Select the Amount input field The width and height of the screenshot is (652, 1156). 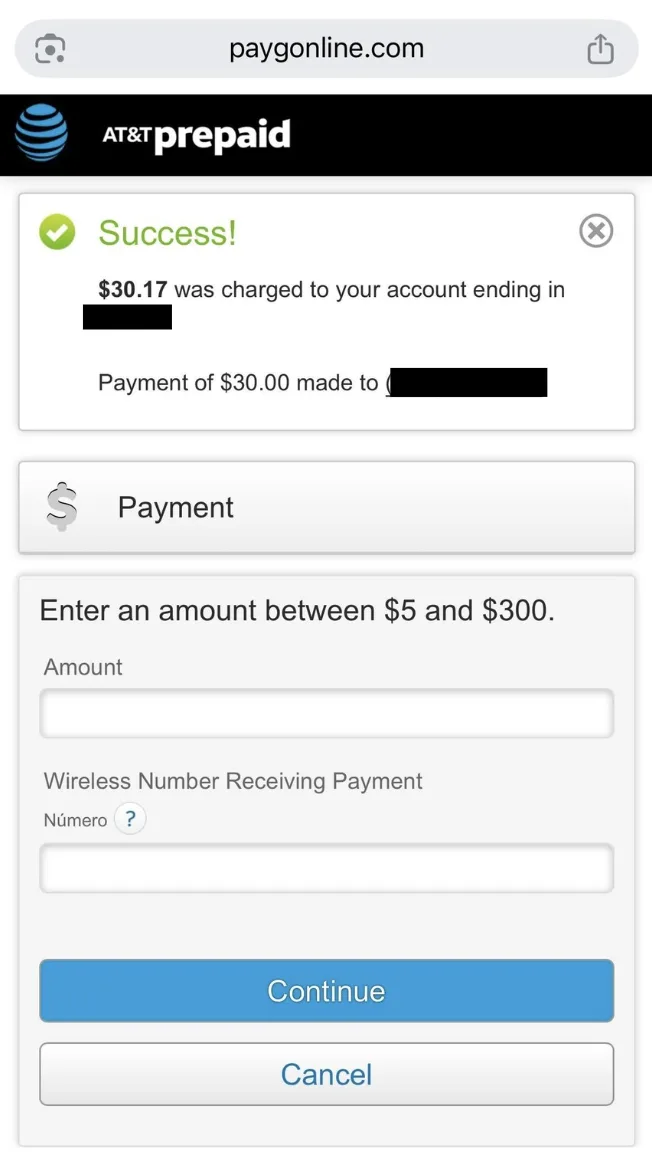point(326,713)
